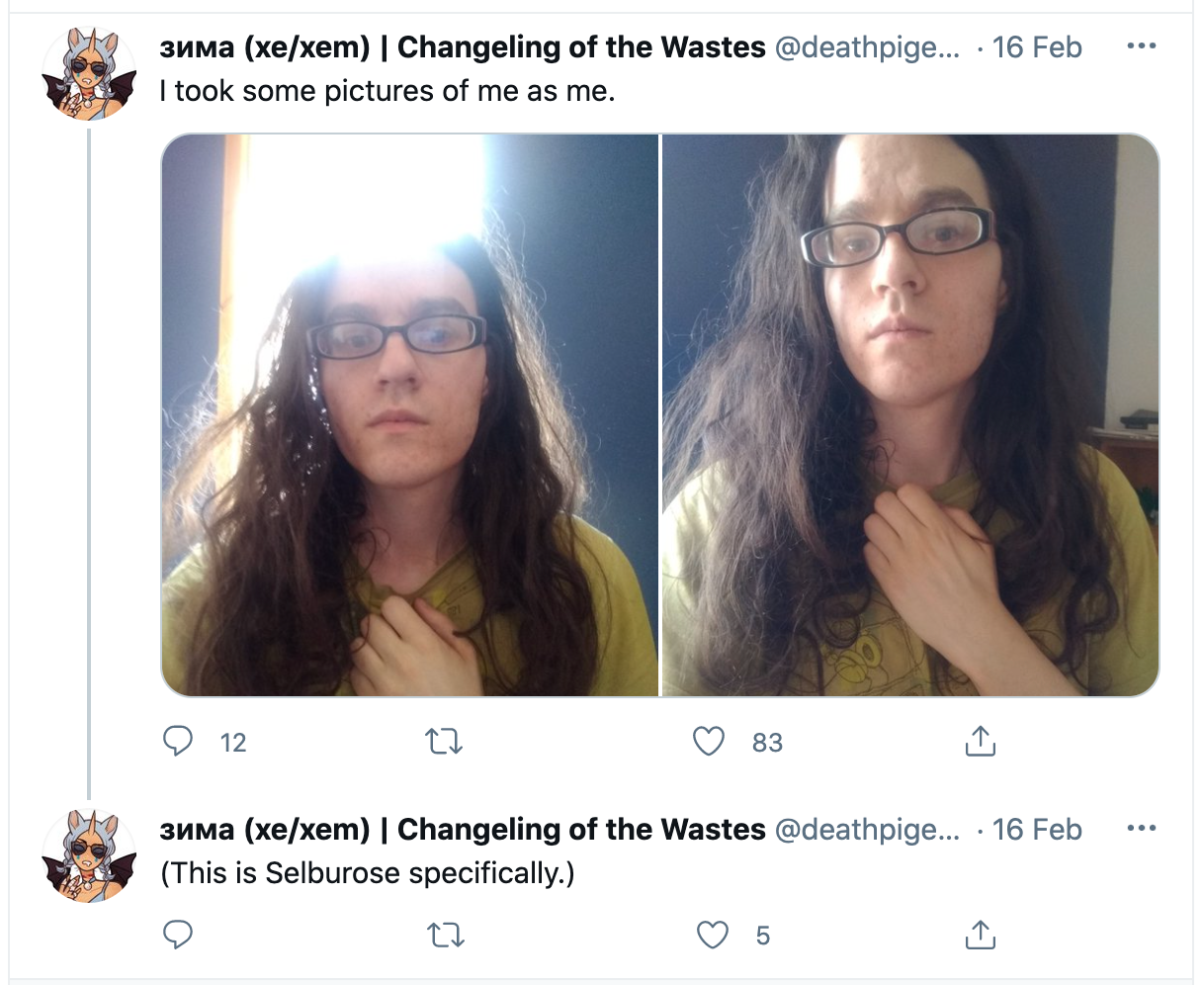Retweet the Selburose tweet

pos(443,935)
